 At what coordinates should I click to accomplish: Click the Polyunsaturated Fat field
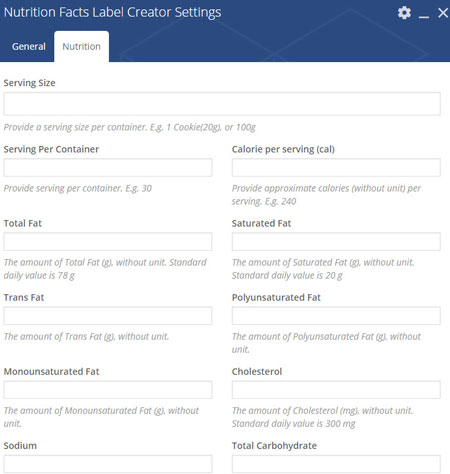(x=336, y=316)
